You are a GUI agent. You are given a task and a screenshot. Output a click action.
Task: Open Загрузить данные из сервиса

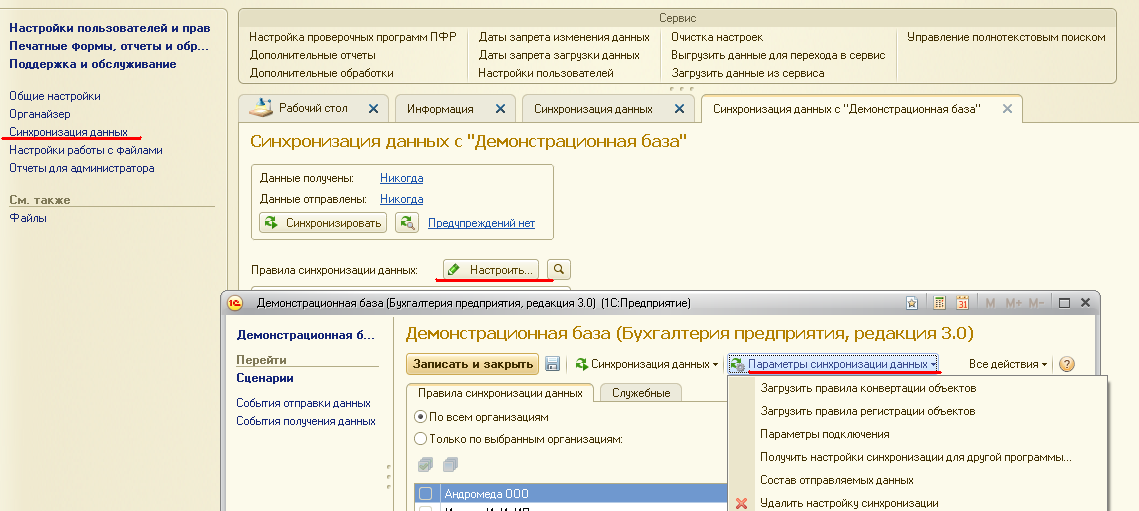tap(747, 73)
